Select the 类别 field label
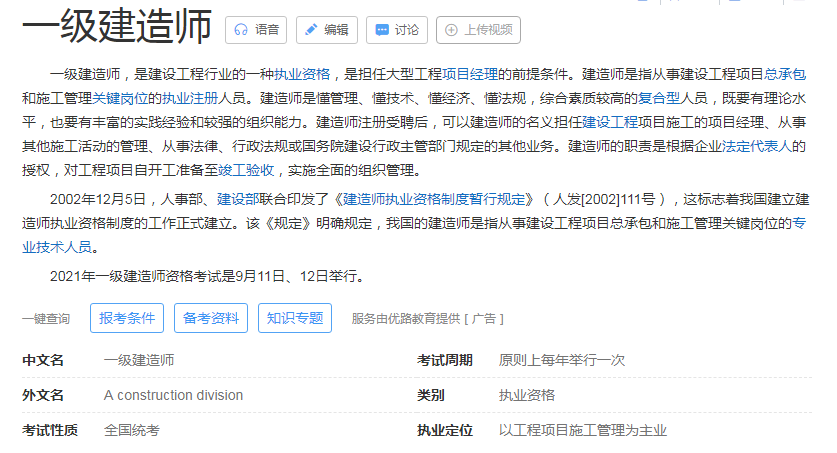This screenshot has height=453, width=837. (x=431, y=395)
